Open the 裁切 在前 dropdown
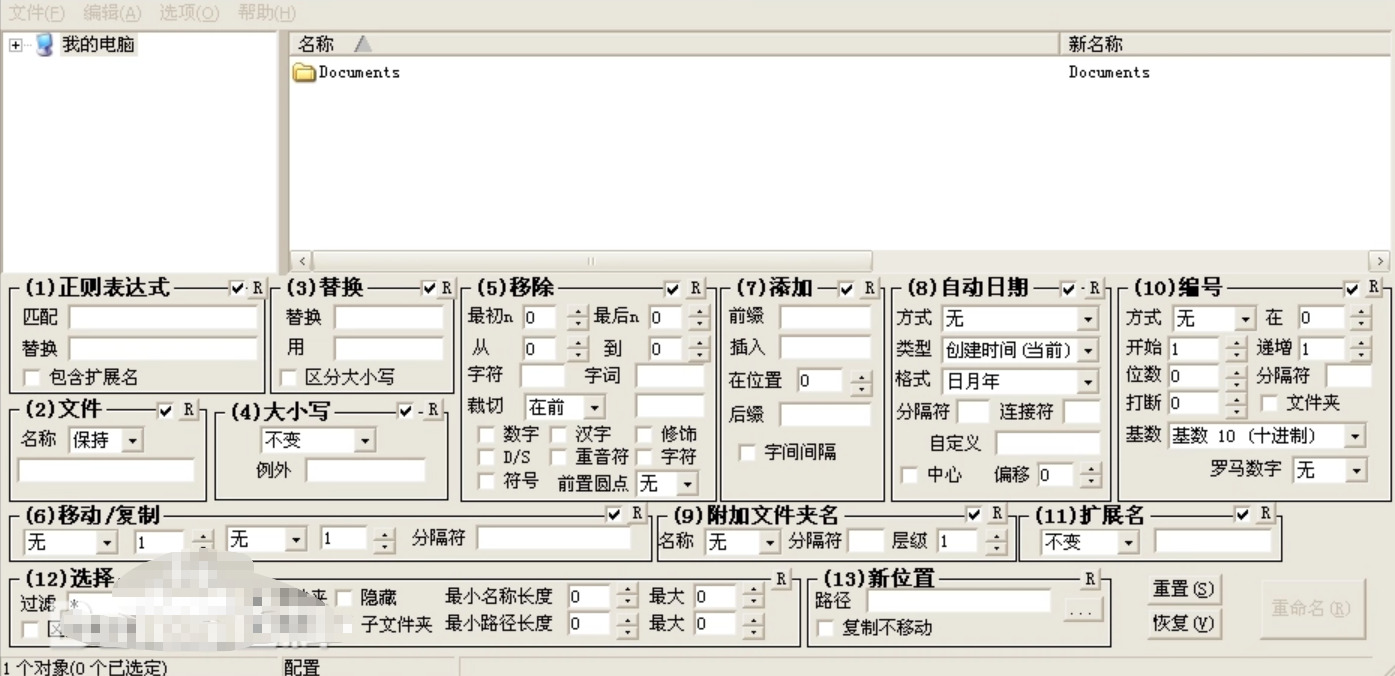1395x676 pixels. pos(594,407)
